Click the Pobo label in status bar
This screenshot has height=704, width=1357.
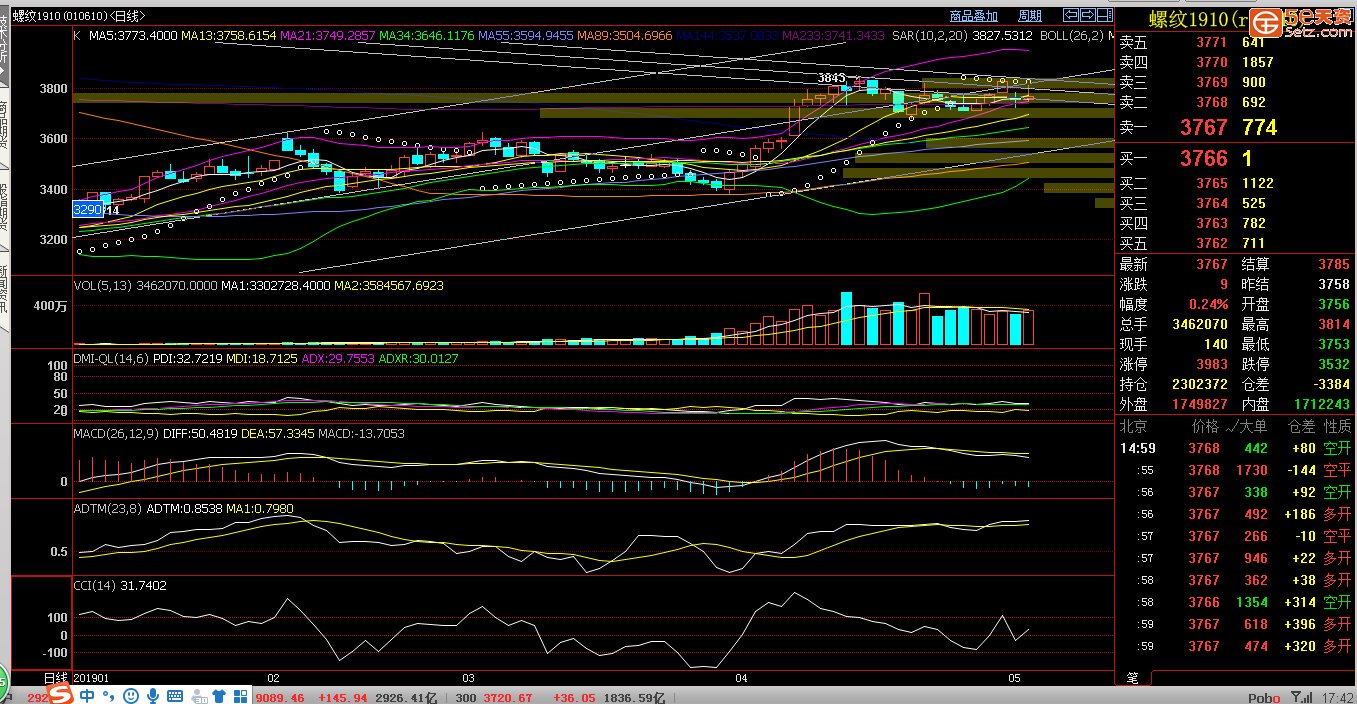(1264, 697)
